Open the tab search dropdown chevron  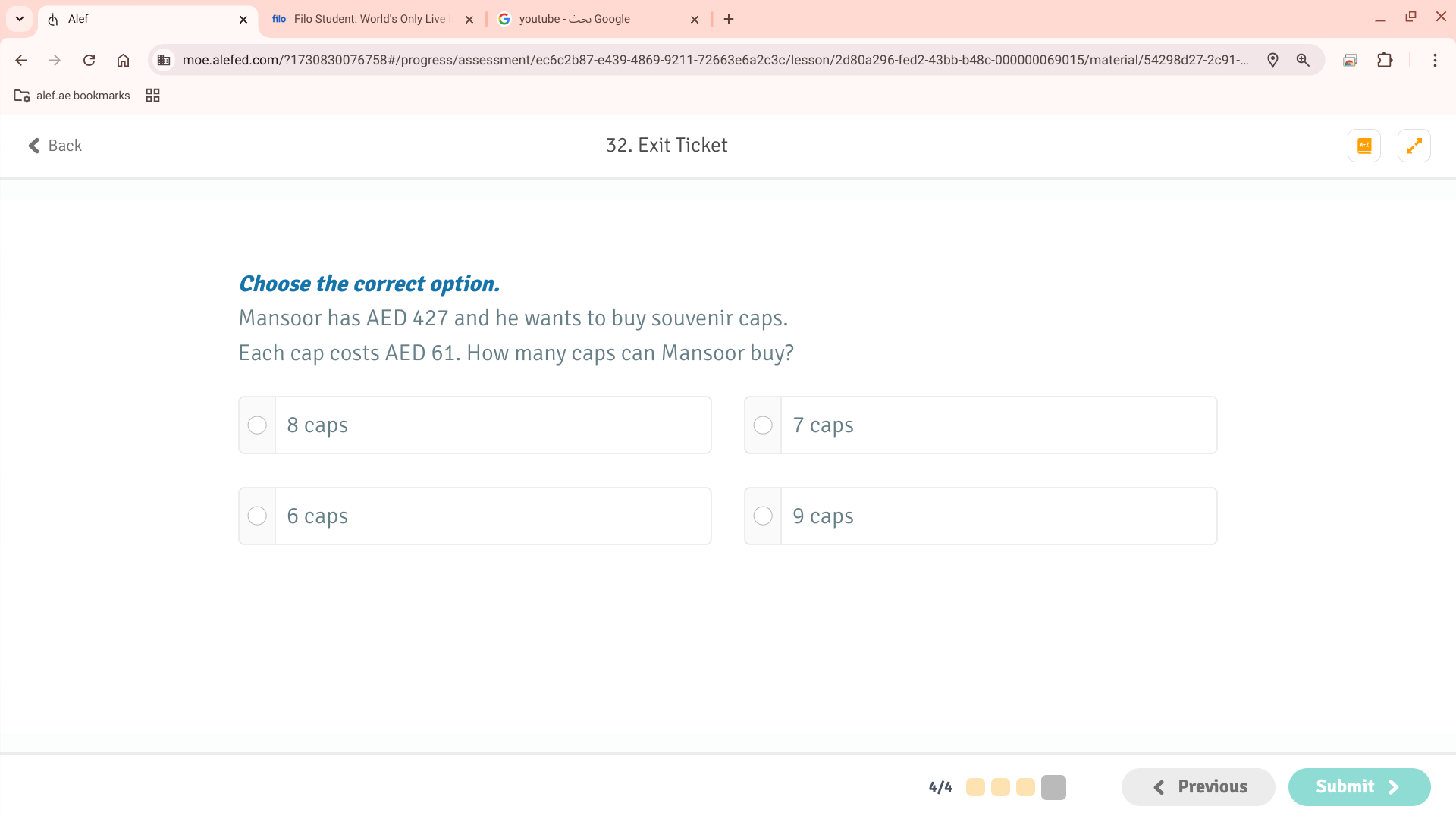coord(19,19)
